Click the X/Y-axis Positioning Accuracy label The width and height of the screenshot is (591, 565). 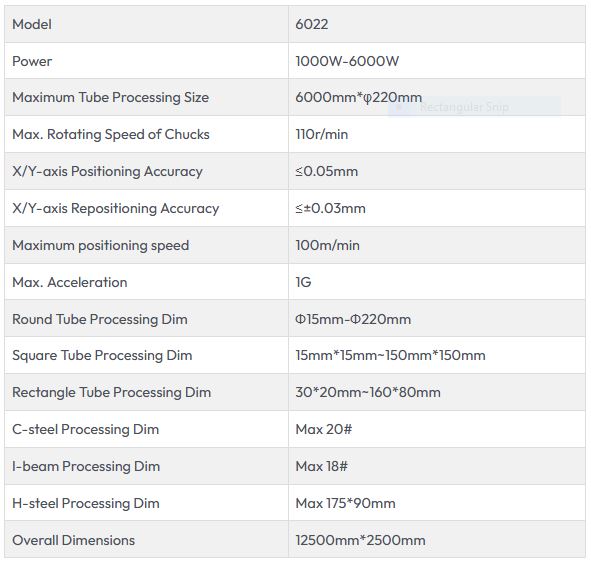[107, 171]
